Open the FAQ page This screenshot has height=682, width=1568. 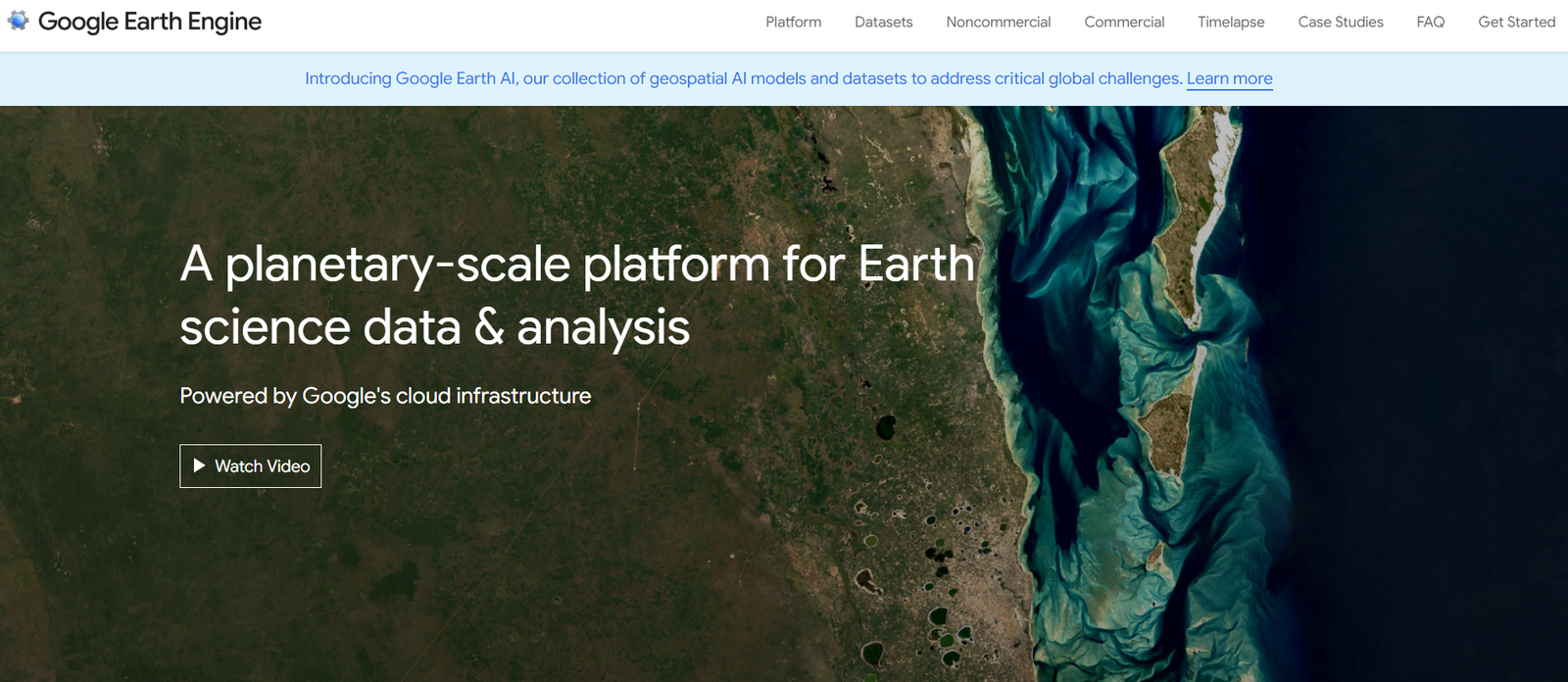(1430, 22)
